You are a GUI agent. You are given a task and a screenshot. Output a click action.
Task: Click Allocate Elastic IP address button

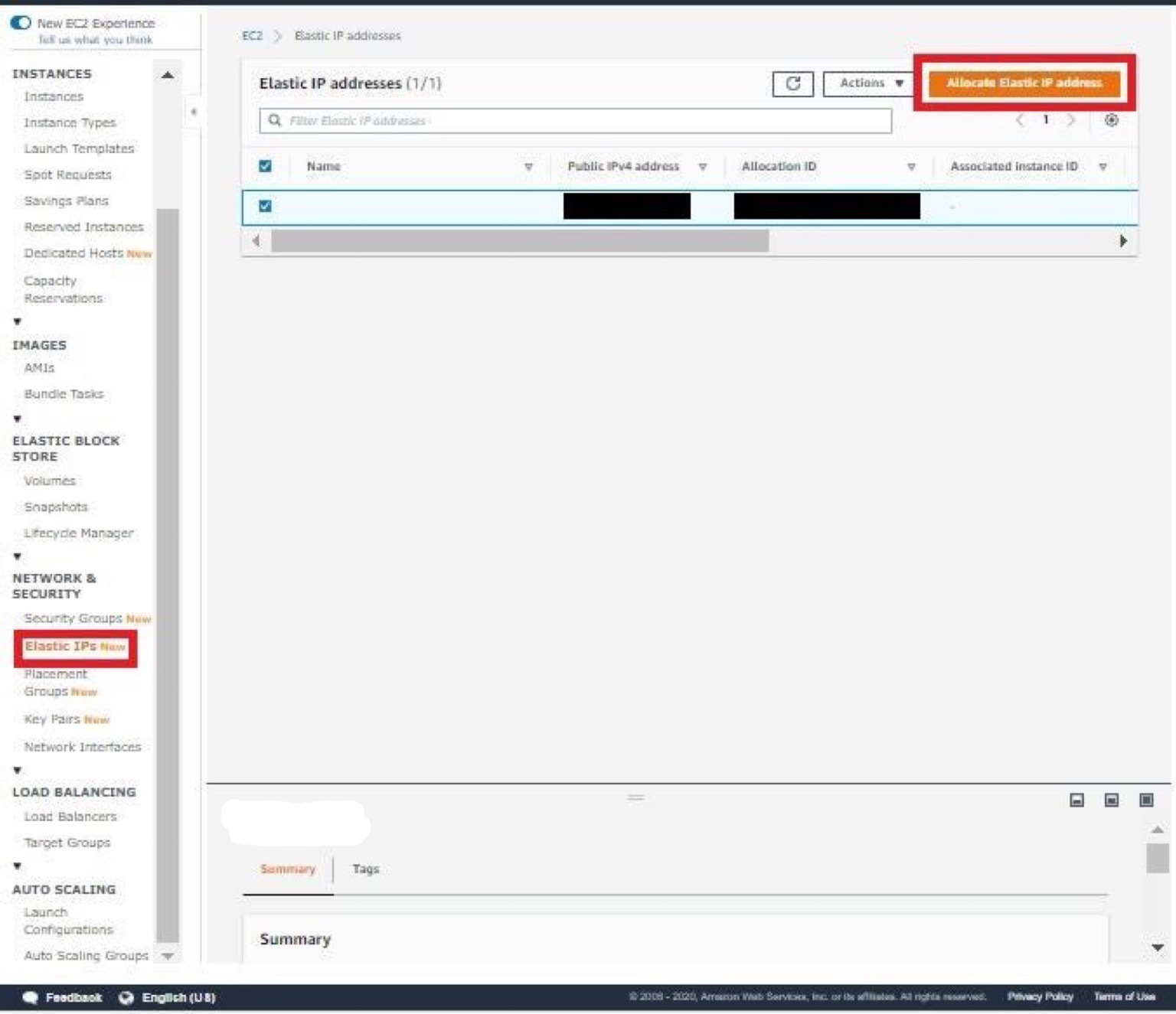pyautogui.click(x=1024, y=83)
